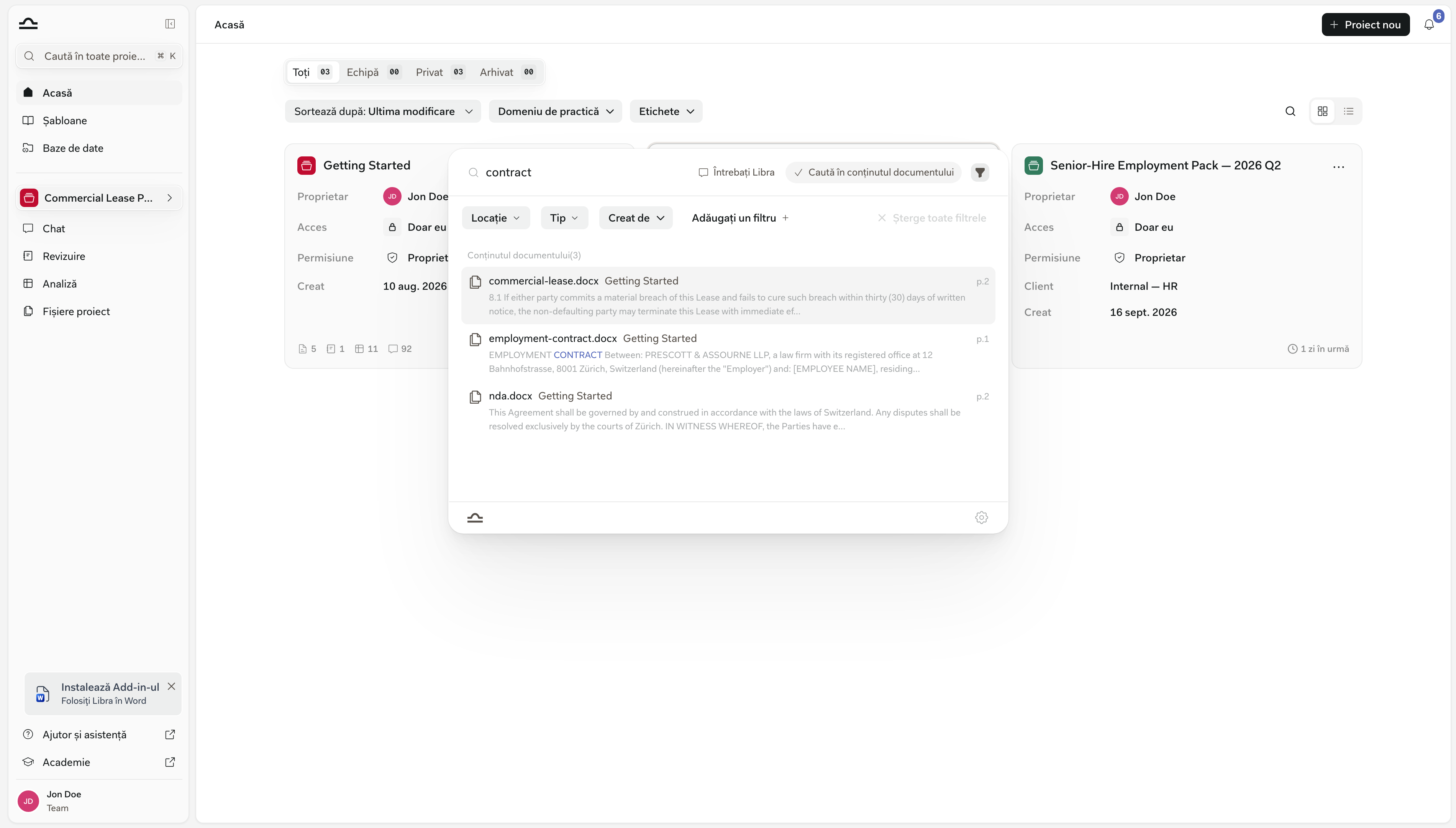
Task: Open Baze de date in sidebar
Action: point(99,148)
